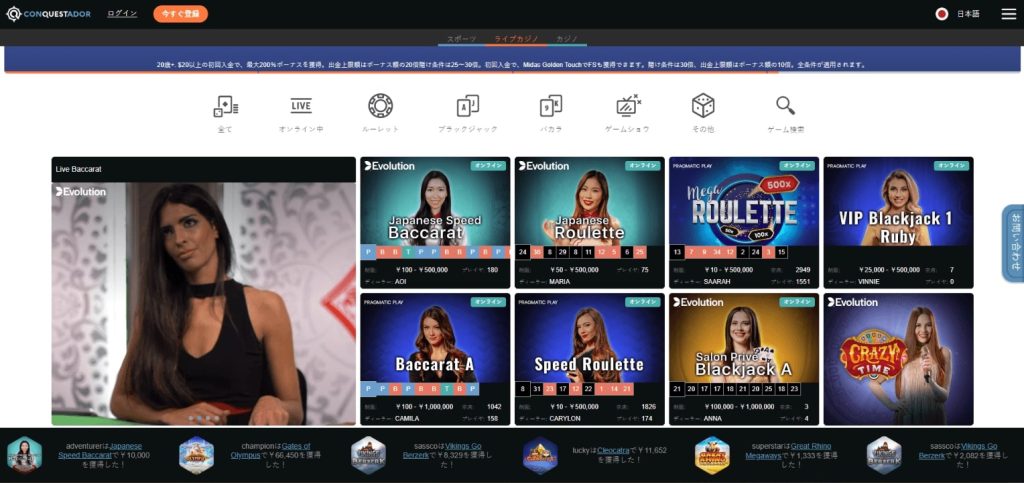Screen dimensions: 1024x483
Task: Expand the 日本語 language selector
Action: 958,14
